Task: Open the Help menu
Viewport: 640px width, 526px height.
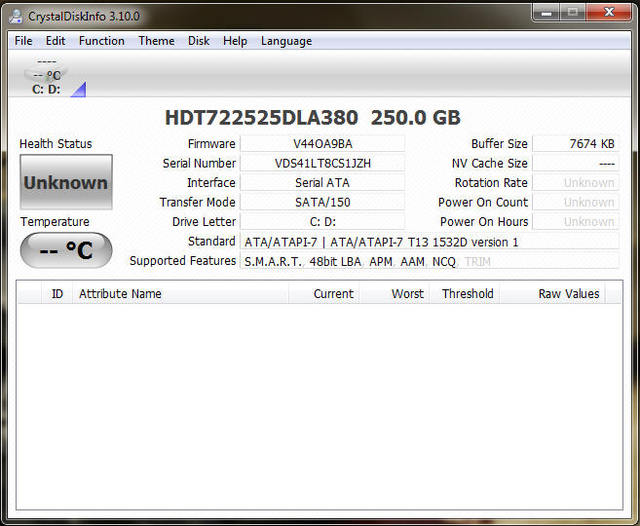Action: click(x=235, y=41)
